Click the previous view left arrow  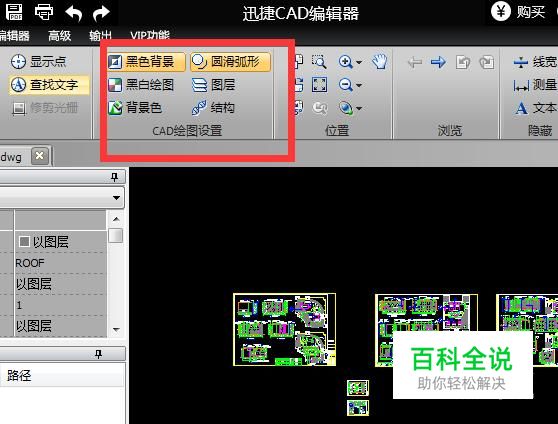(415, 63)
